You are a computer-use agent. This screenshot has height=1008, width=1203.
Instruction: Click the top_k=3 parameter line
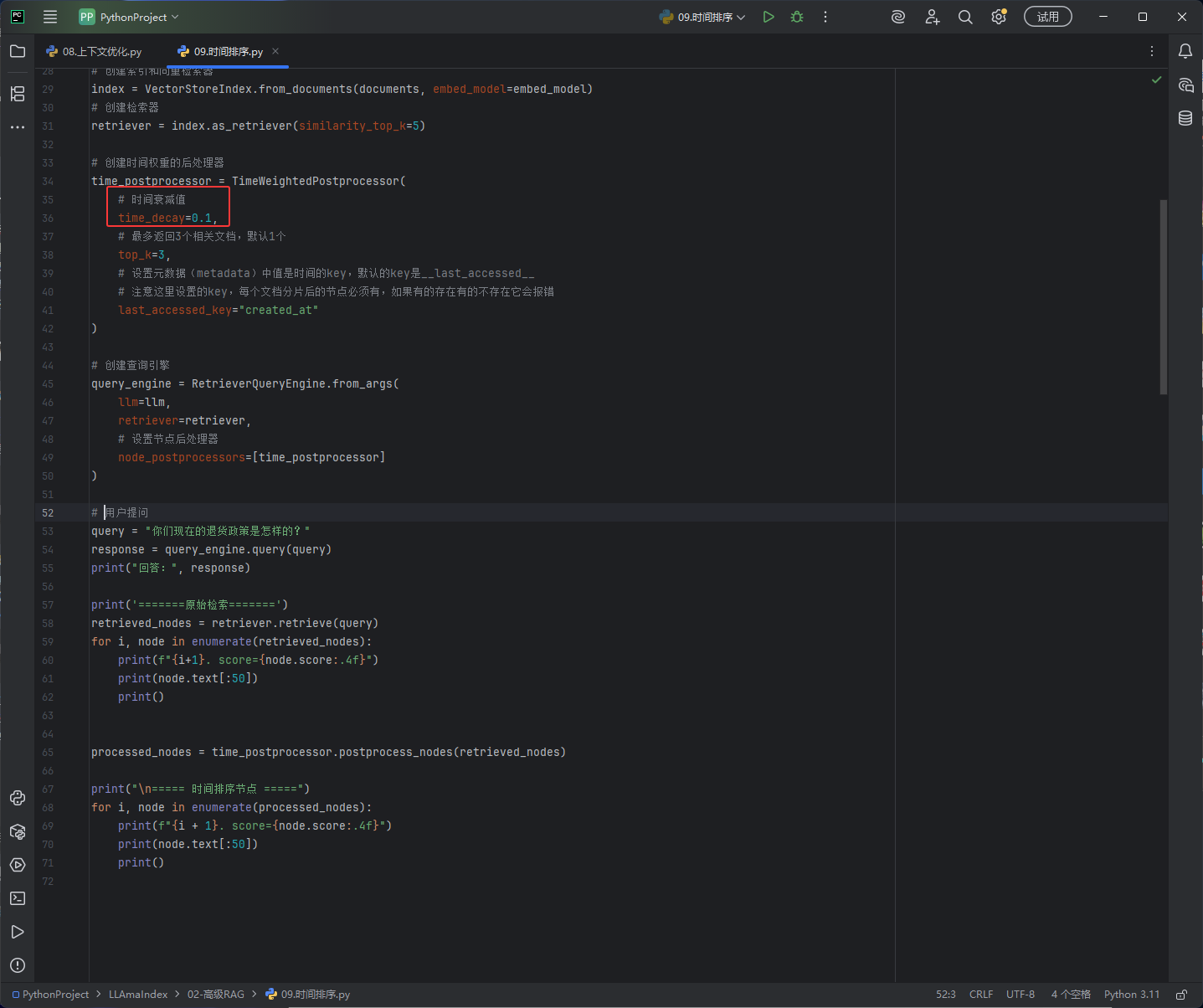[x=144, y=255]
